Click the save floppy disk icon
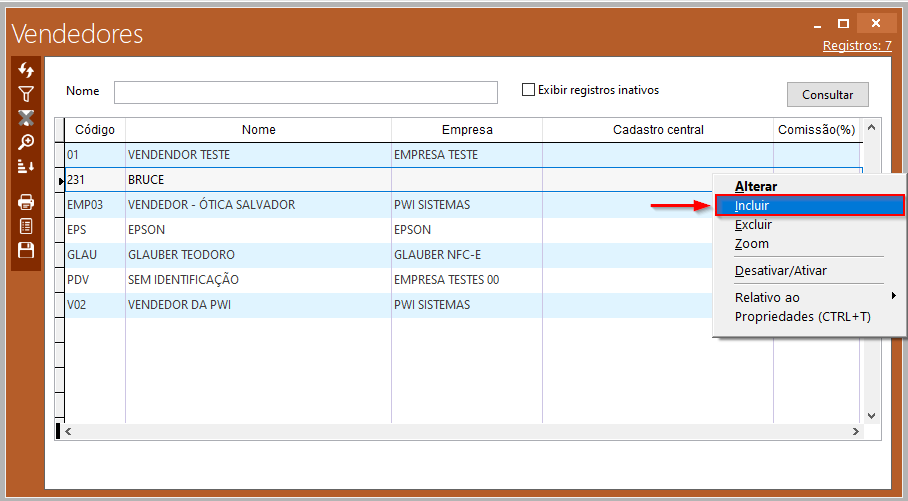 (26, 250)
